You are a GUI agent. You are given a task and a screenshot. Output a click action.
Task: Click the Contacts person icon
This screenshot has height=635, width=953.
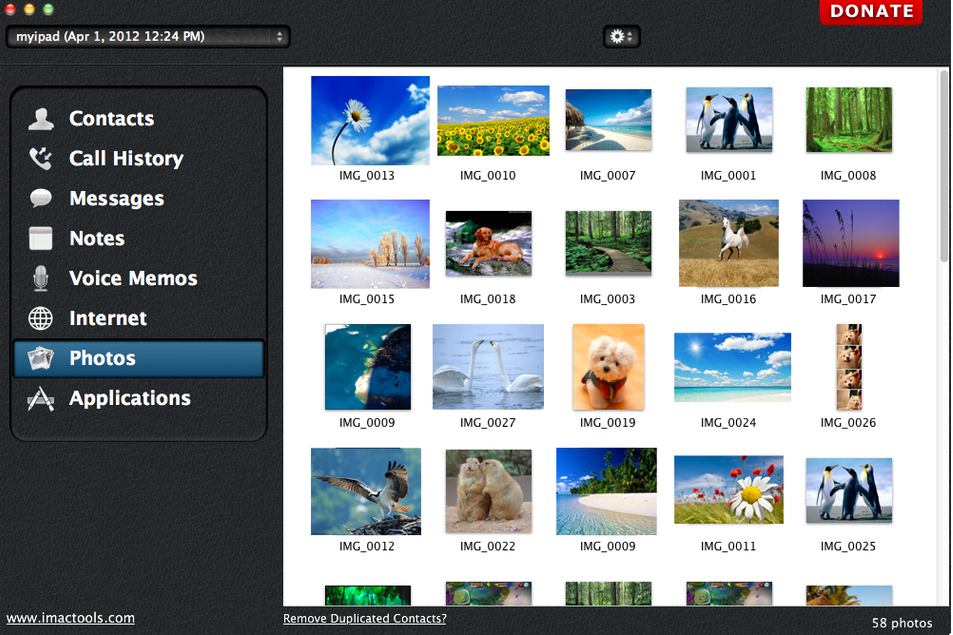41,118
